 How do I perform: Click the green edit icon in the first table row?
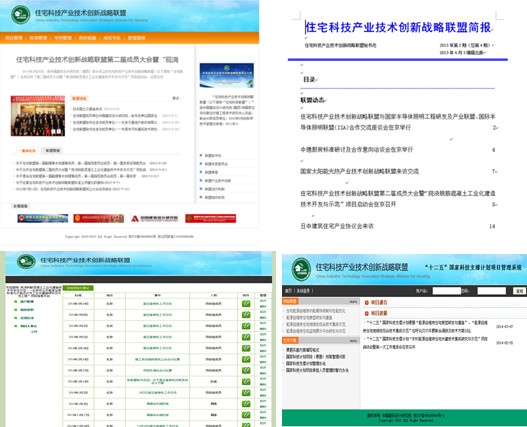pos(246,304)
